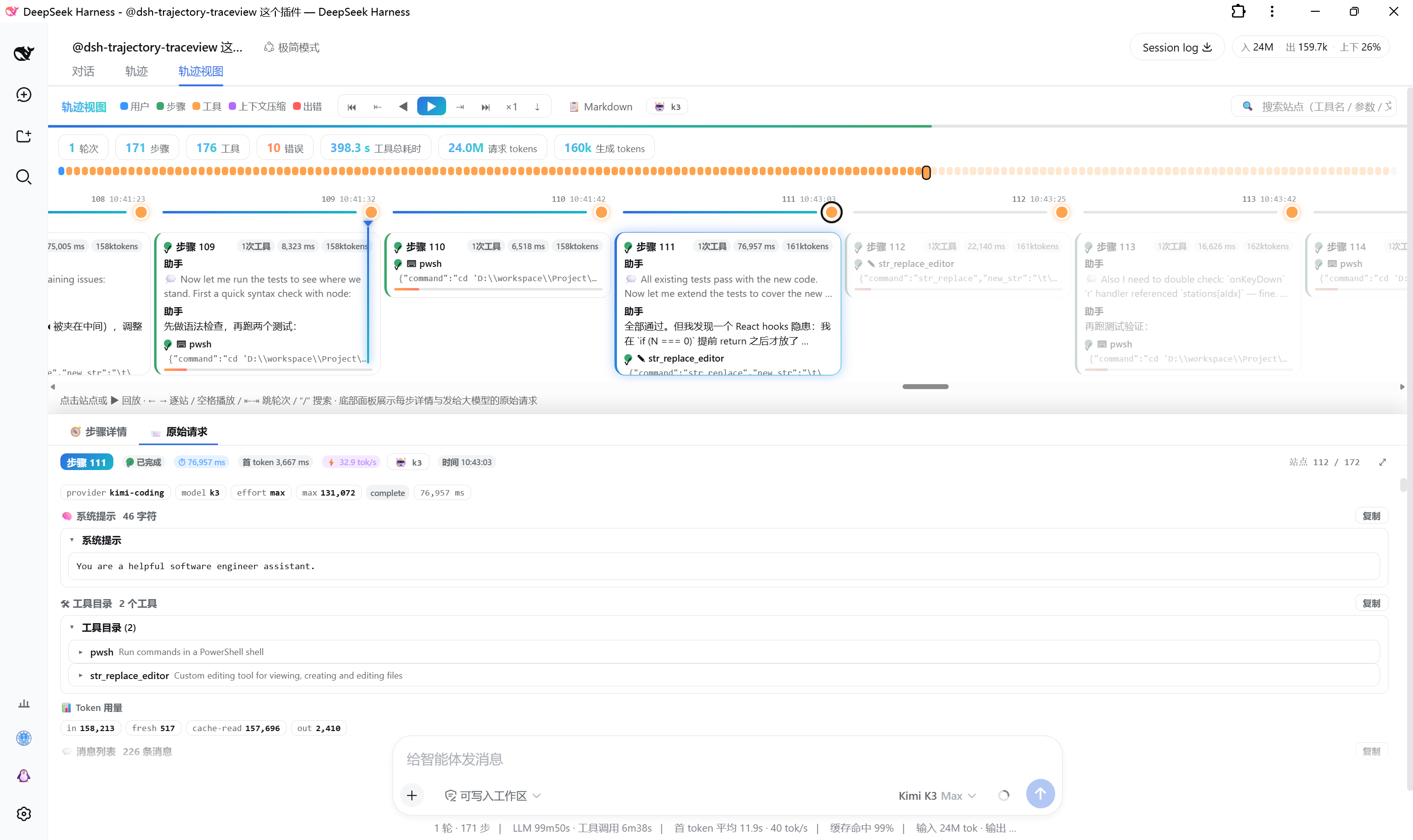Expand the str_replace_editor tool entry
The height and width of the screenshot is (840, 1413).
coord(723,676)
